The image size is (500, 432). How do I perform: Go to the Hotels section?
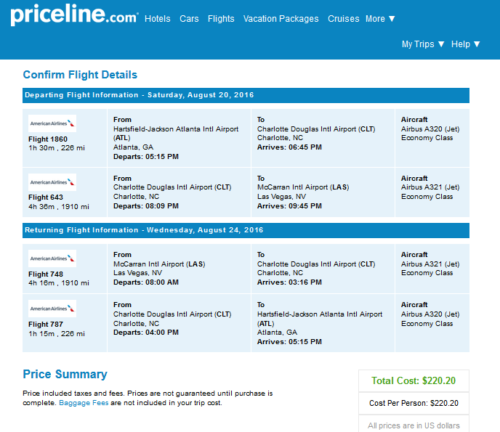click(157, 19)
